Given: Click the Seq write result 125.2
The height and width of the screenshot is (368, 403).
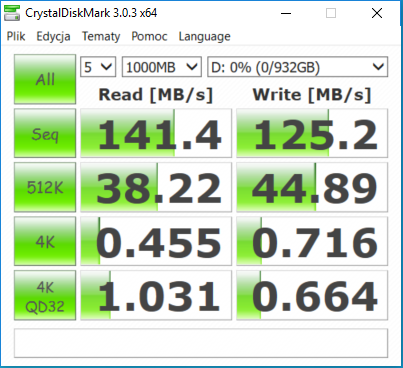Looking at the screenshot, I should [x=312, y=133].
